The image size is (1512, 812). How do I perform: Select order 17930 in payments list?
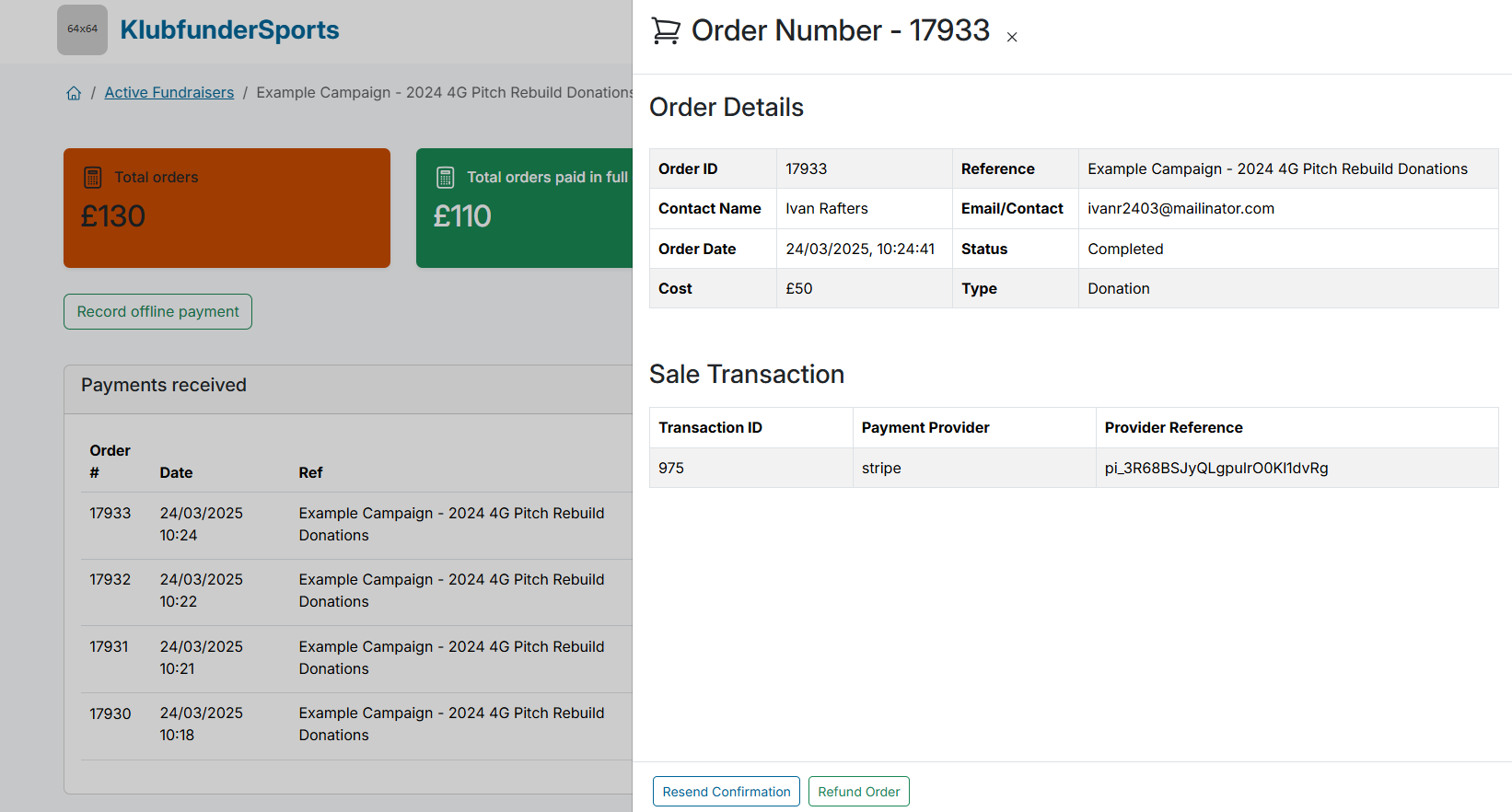pyautogui.click(x=110, y=713)
